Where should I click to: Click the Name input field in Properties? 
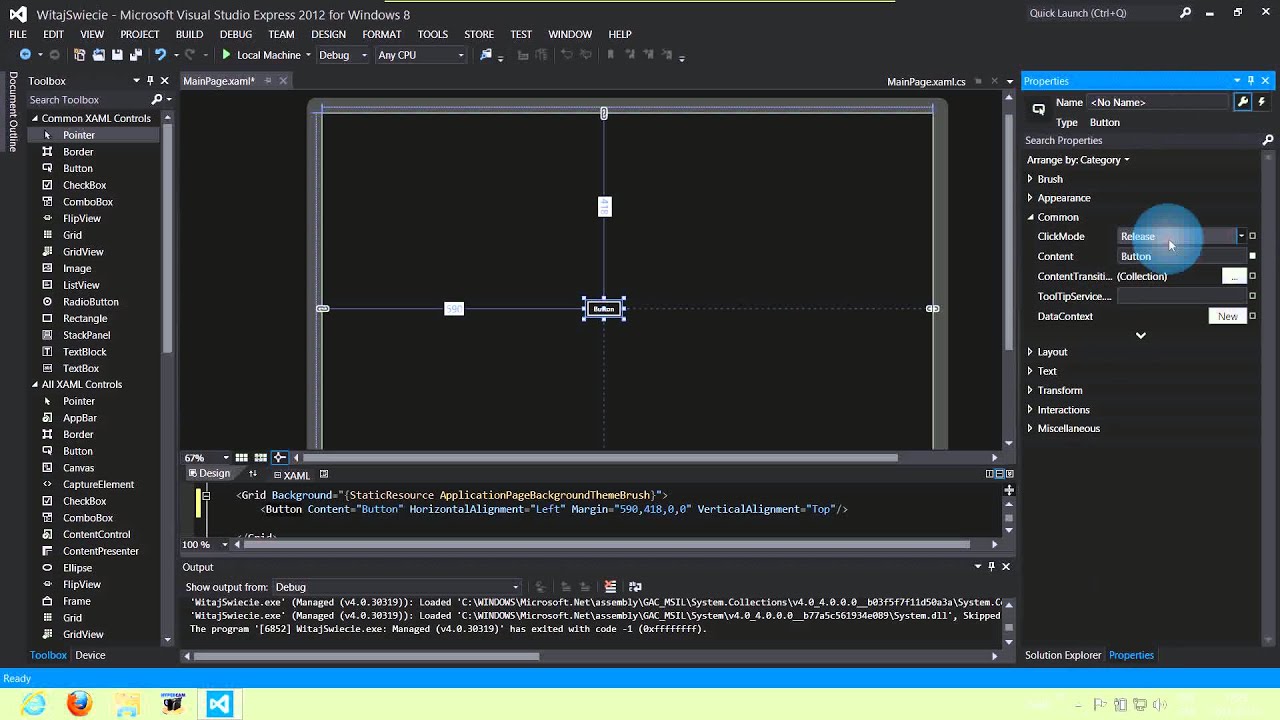pyautogui.click(x=1158, y=102)
